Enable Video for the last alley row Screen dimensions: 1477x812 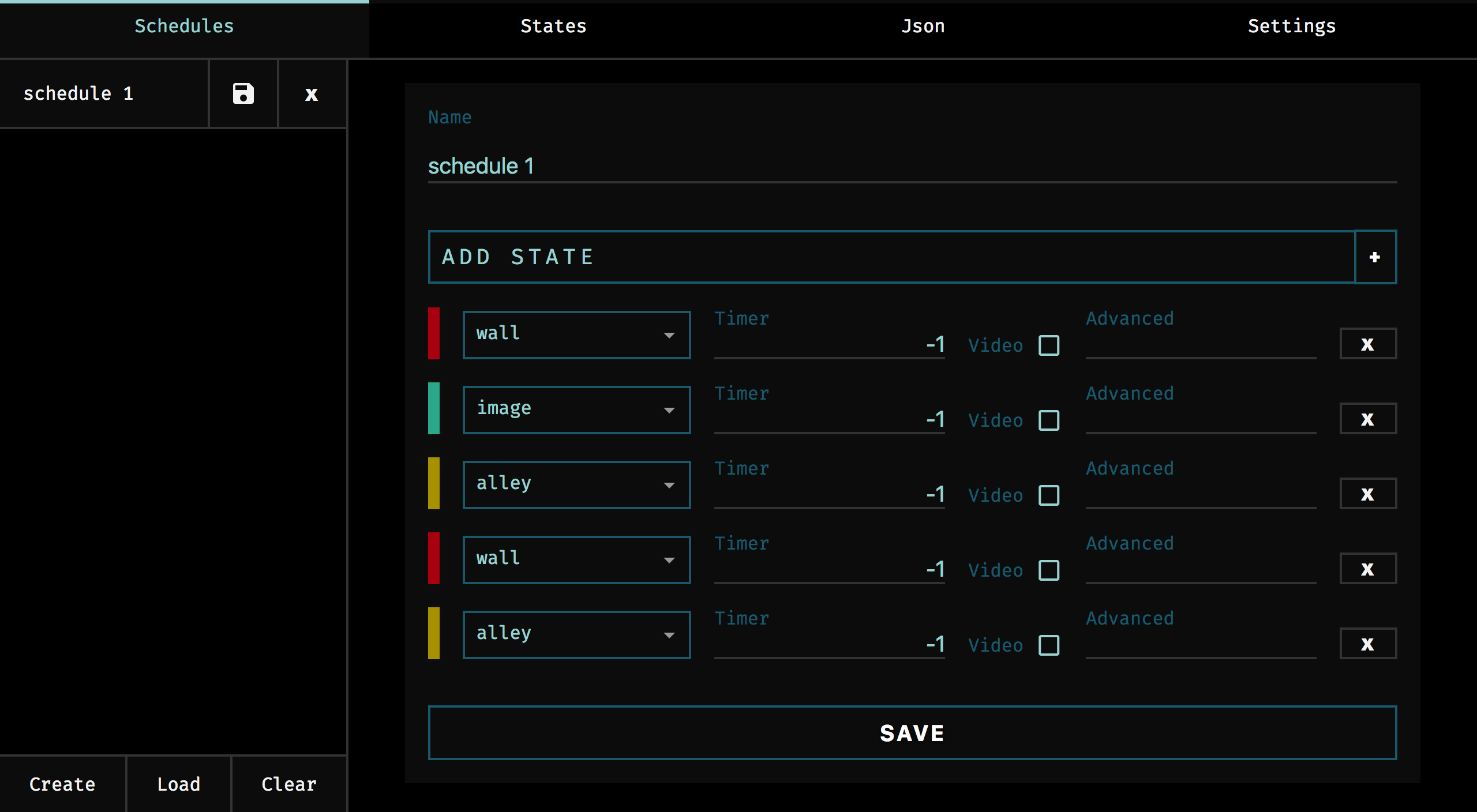click(1049, 645)
